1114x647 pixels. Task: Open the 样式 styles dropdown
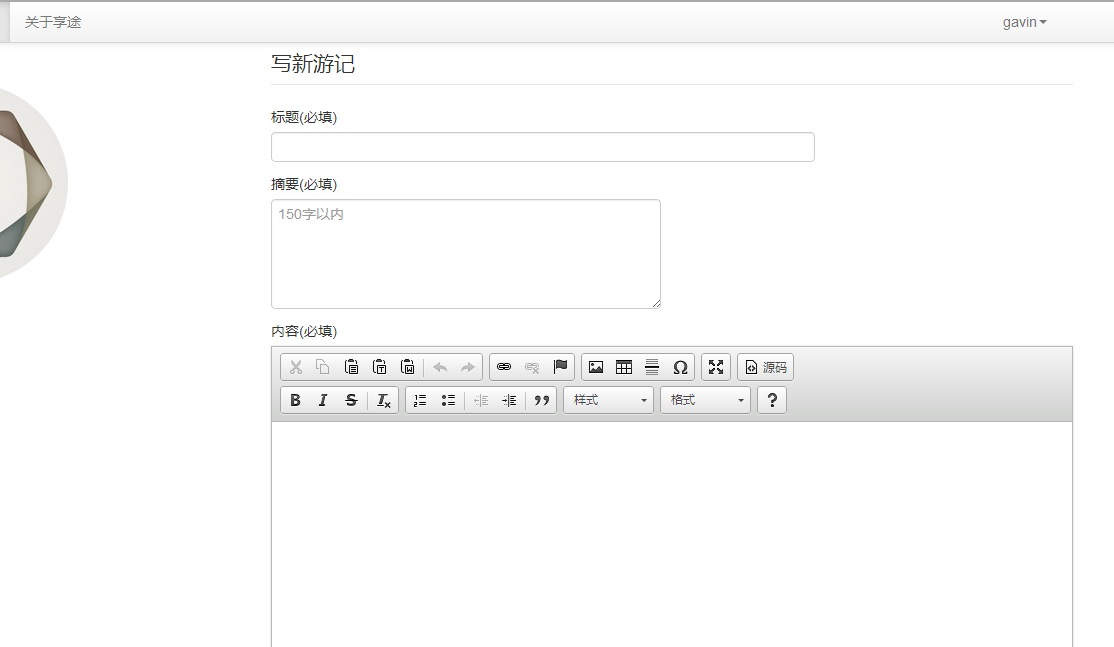(x=608, y=400)
